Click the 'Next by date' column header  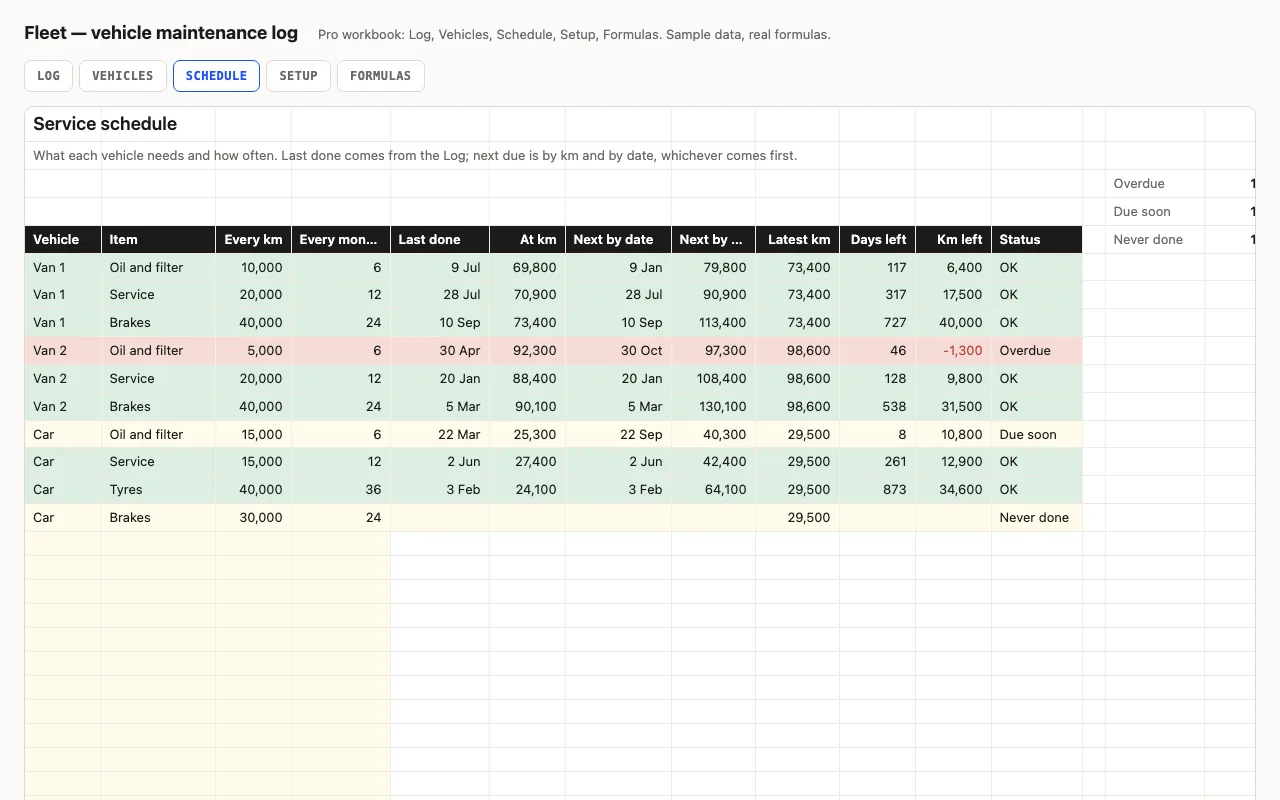[619, 240]
